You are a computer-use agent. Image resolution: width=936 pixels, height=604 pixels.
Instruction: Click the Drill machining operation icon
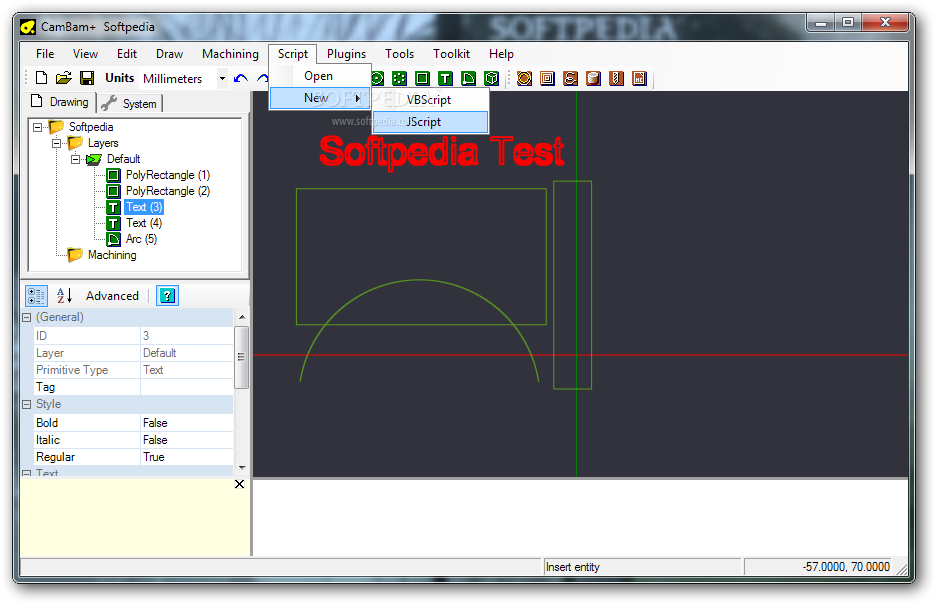pyautogui.click(x=617, y=78)
